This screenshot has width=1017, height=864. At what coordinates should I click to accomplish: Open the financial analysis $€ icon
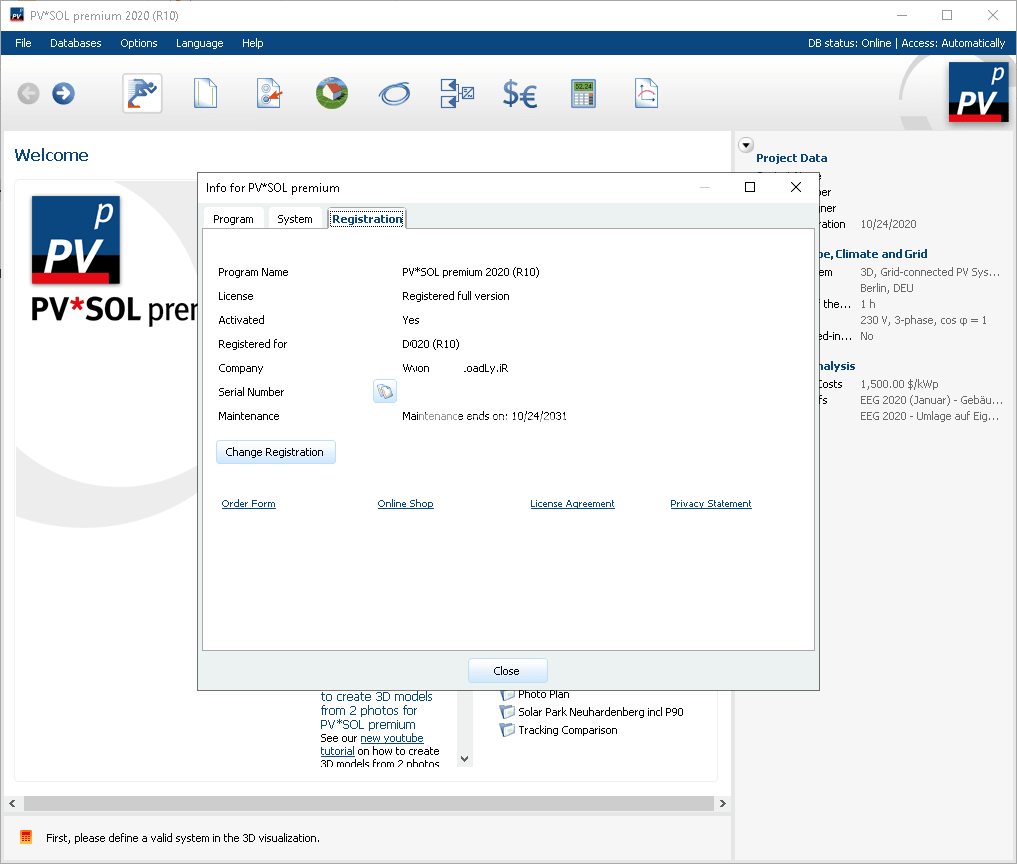click(520, 94)
